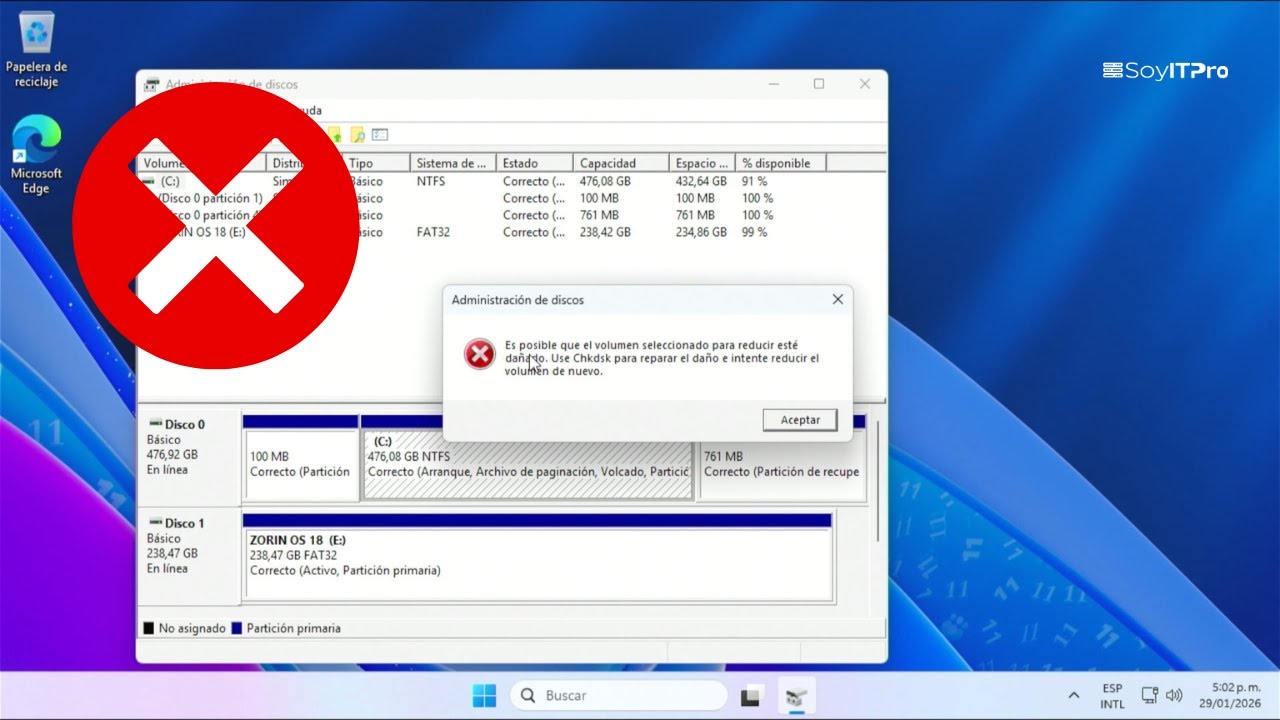Select the Disco 1 label panel
1280x720 pixels.
click(189, 558)
